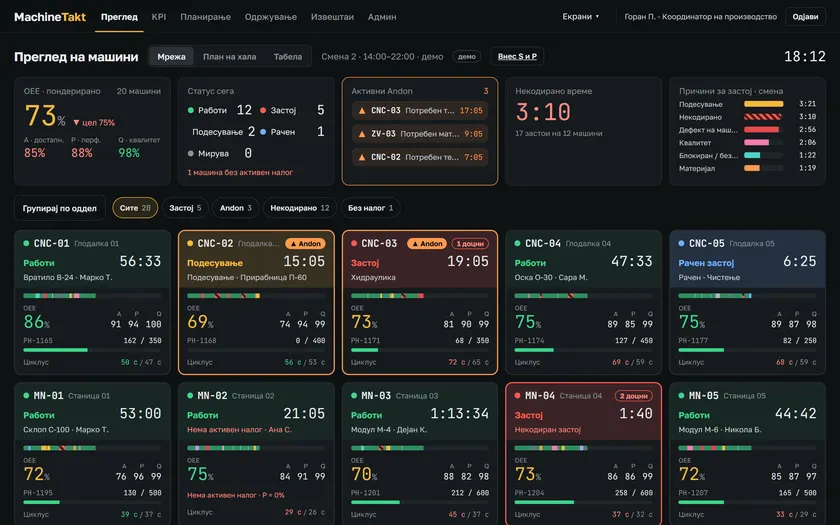Image resolution: width=840 pixels, height=525 pixels.
Task: Expand the Екрани dropdown
Action: tap(581, 17)
